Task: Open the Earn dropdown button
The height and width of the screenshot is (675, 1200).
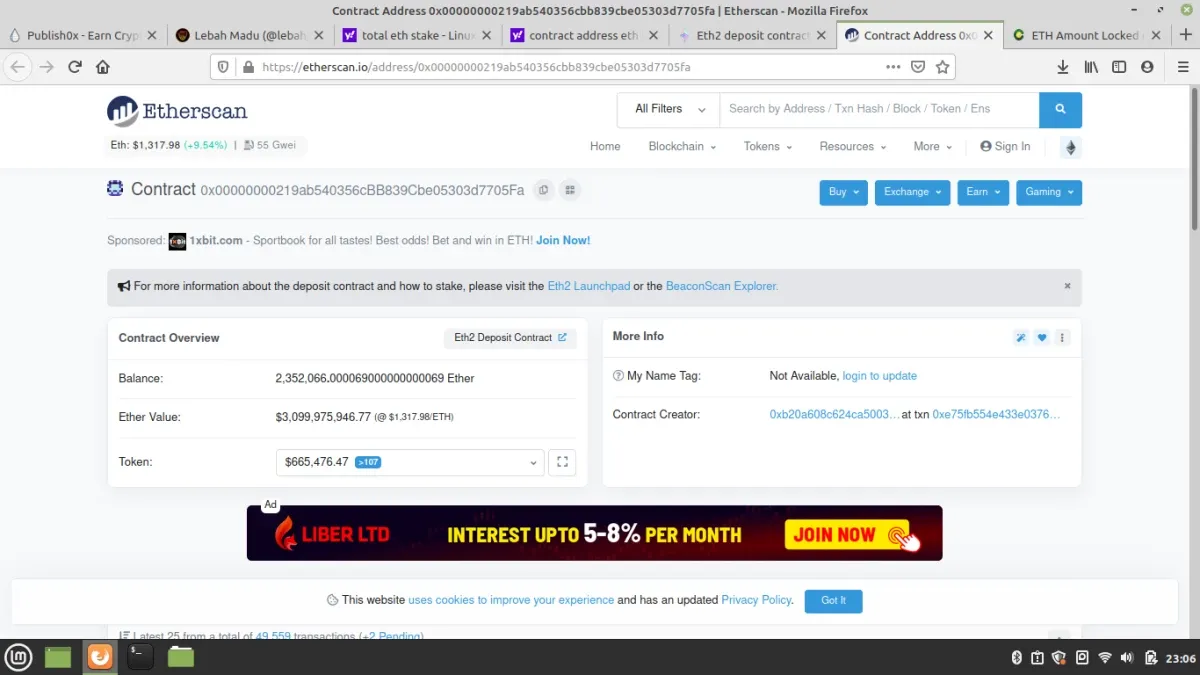Action: [x=983, y=192]
